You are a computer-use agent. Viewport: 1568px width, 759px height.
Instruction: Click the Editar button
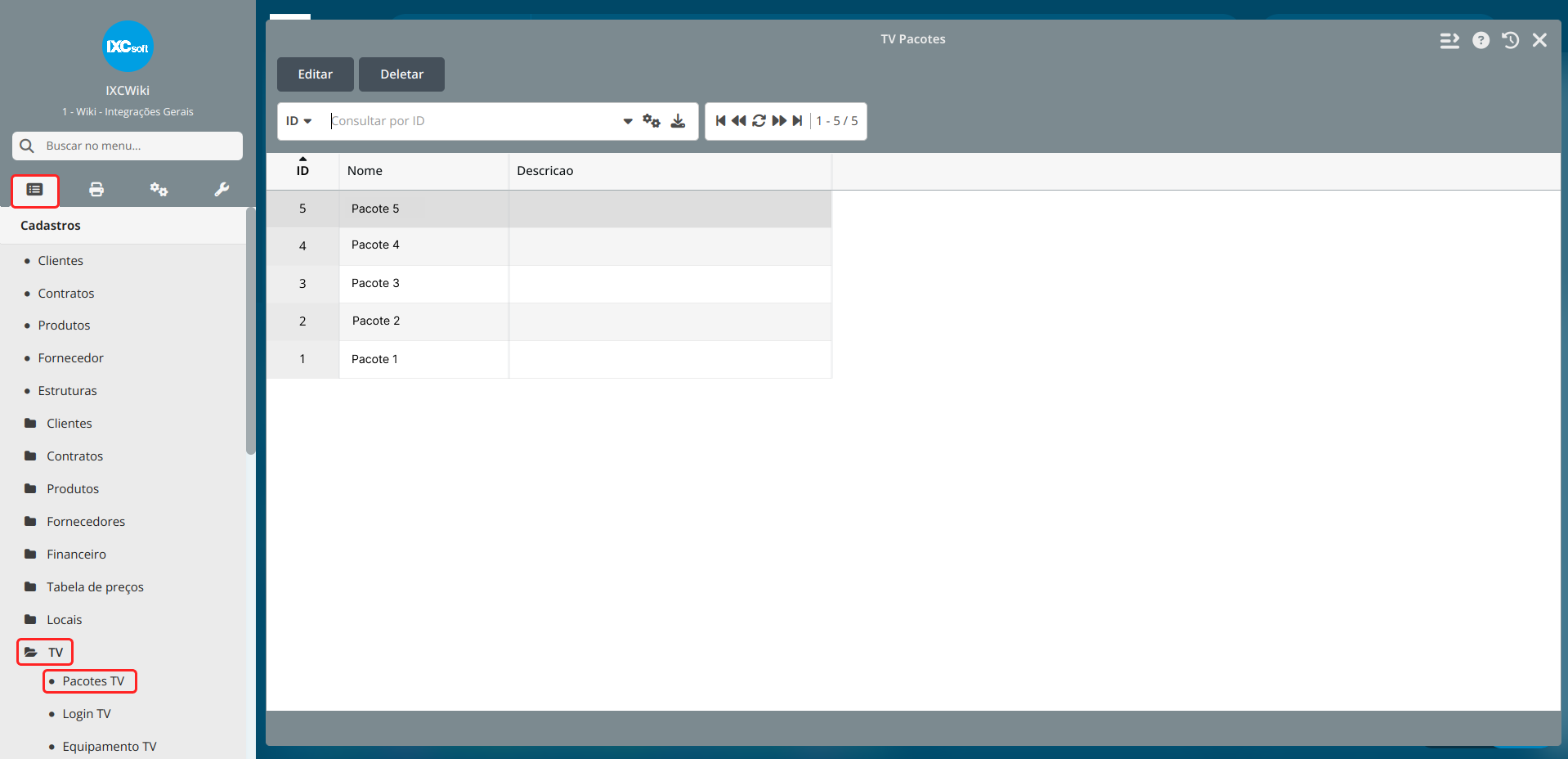tap(316, 74)
